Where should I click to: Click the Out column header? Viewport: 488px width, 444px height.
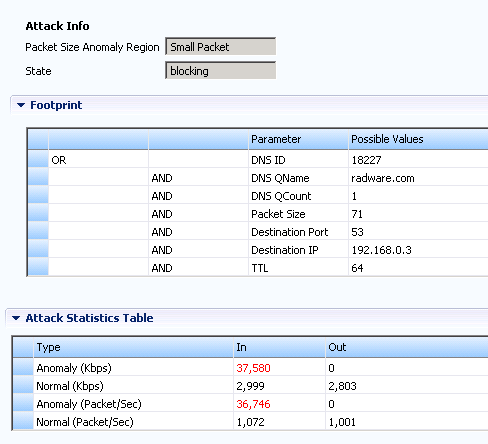pyautogui.click(x=407, y=347)
